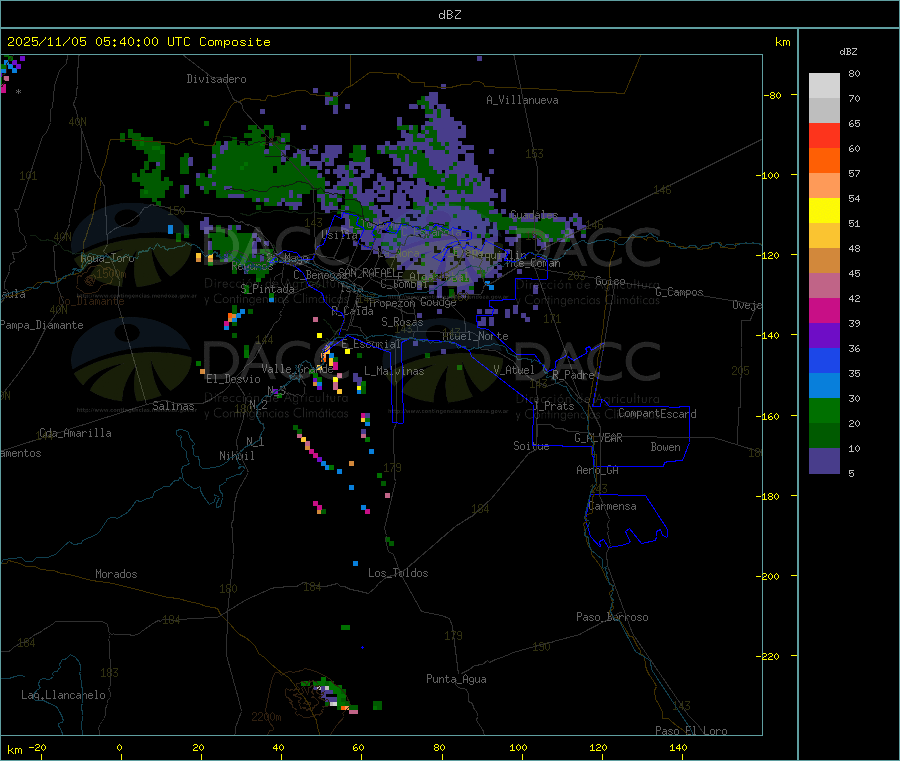This screenshot has width=900, height=761.
Task: Click the 'G_Campos' map label
Action: point(679,292)
